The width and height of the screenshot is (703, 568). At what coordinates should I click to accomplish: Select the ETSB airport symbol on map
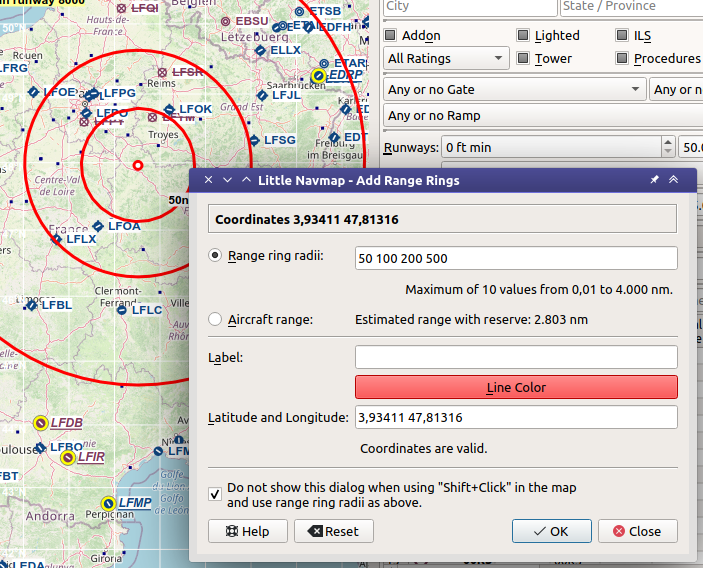[x=300, y=11]
